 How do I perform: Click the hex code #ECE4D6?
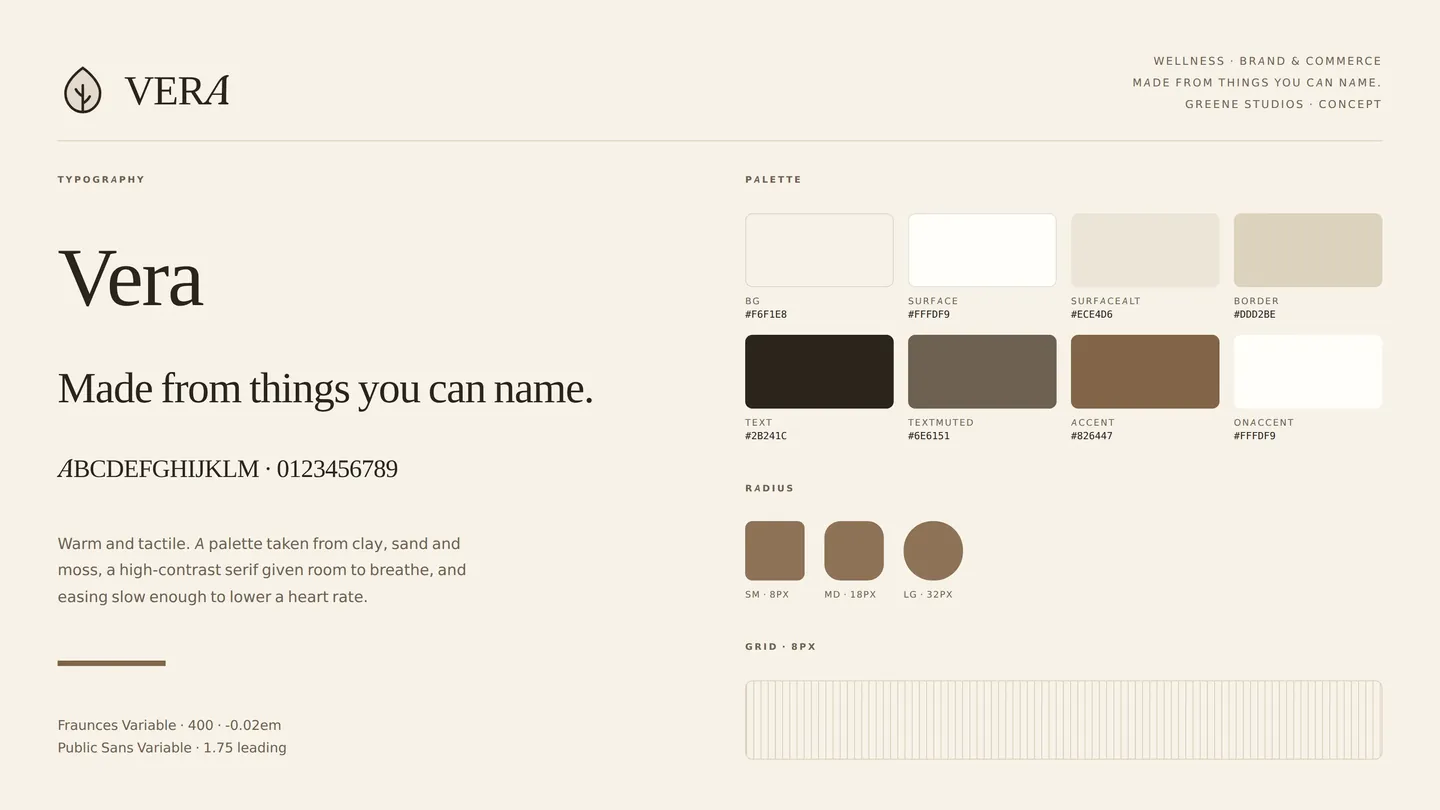click(x=1092, y=315)
